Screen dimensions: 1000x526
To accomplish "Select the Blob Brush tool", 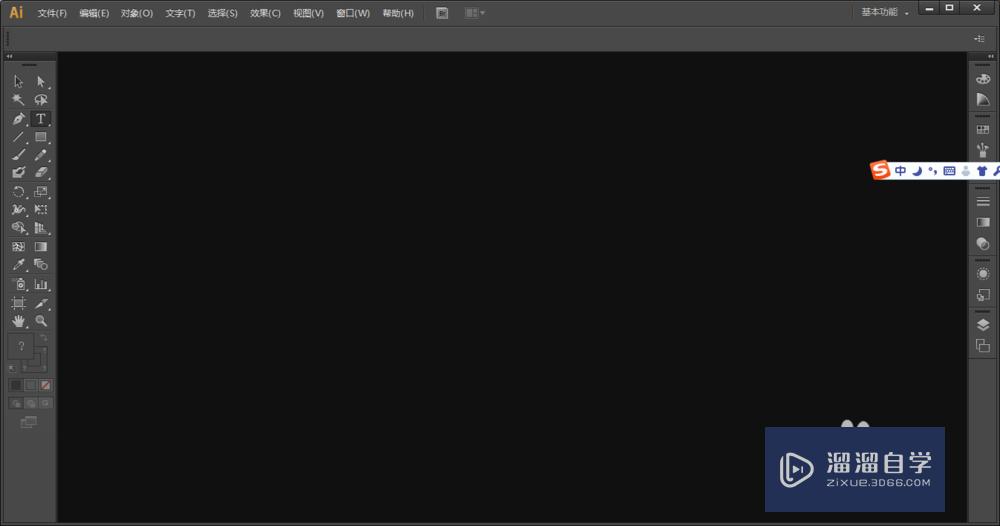I will (x=18, y=173).
